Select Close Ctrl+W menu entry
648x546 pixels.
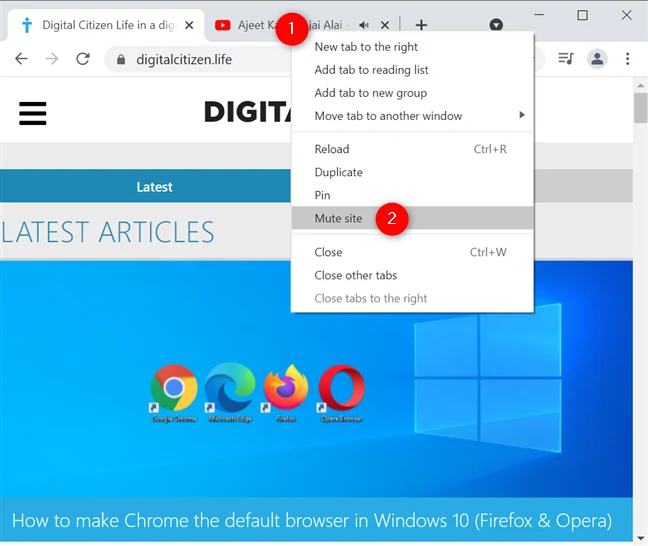[x=412, y=252]
